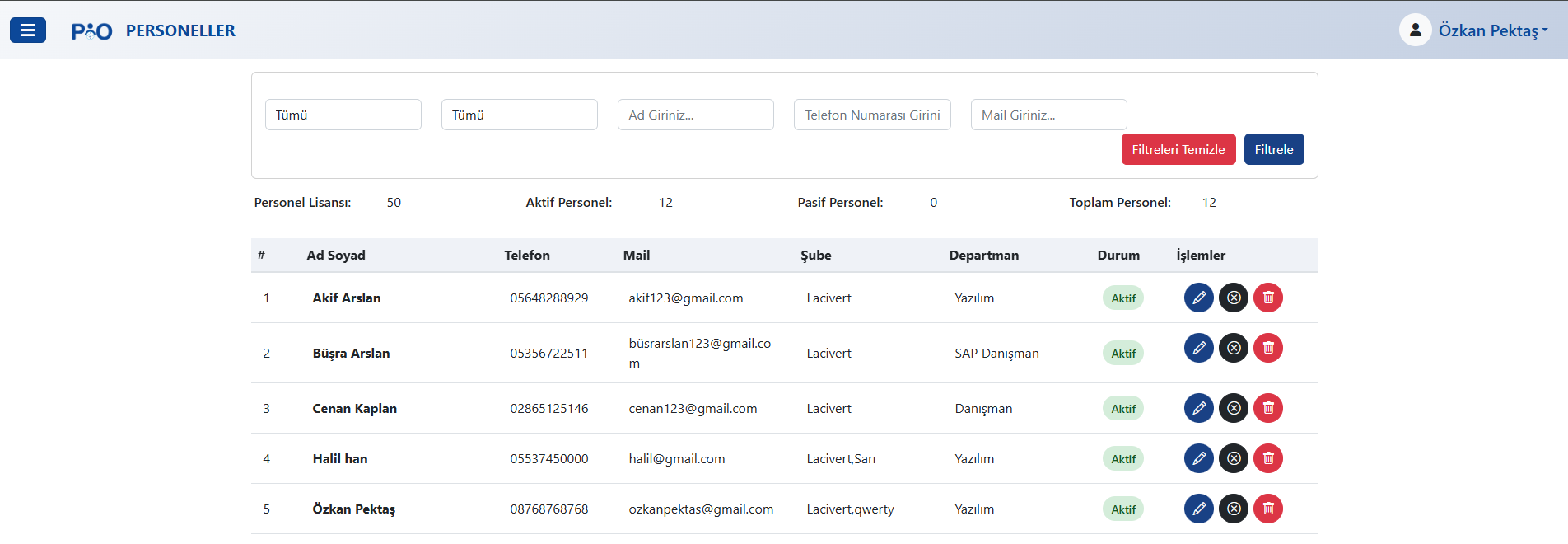The height and width of the screenshot is (544, 1568).
Task: Click into the Mail Giriniz field
Action: coord(1048,115)
